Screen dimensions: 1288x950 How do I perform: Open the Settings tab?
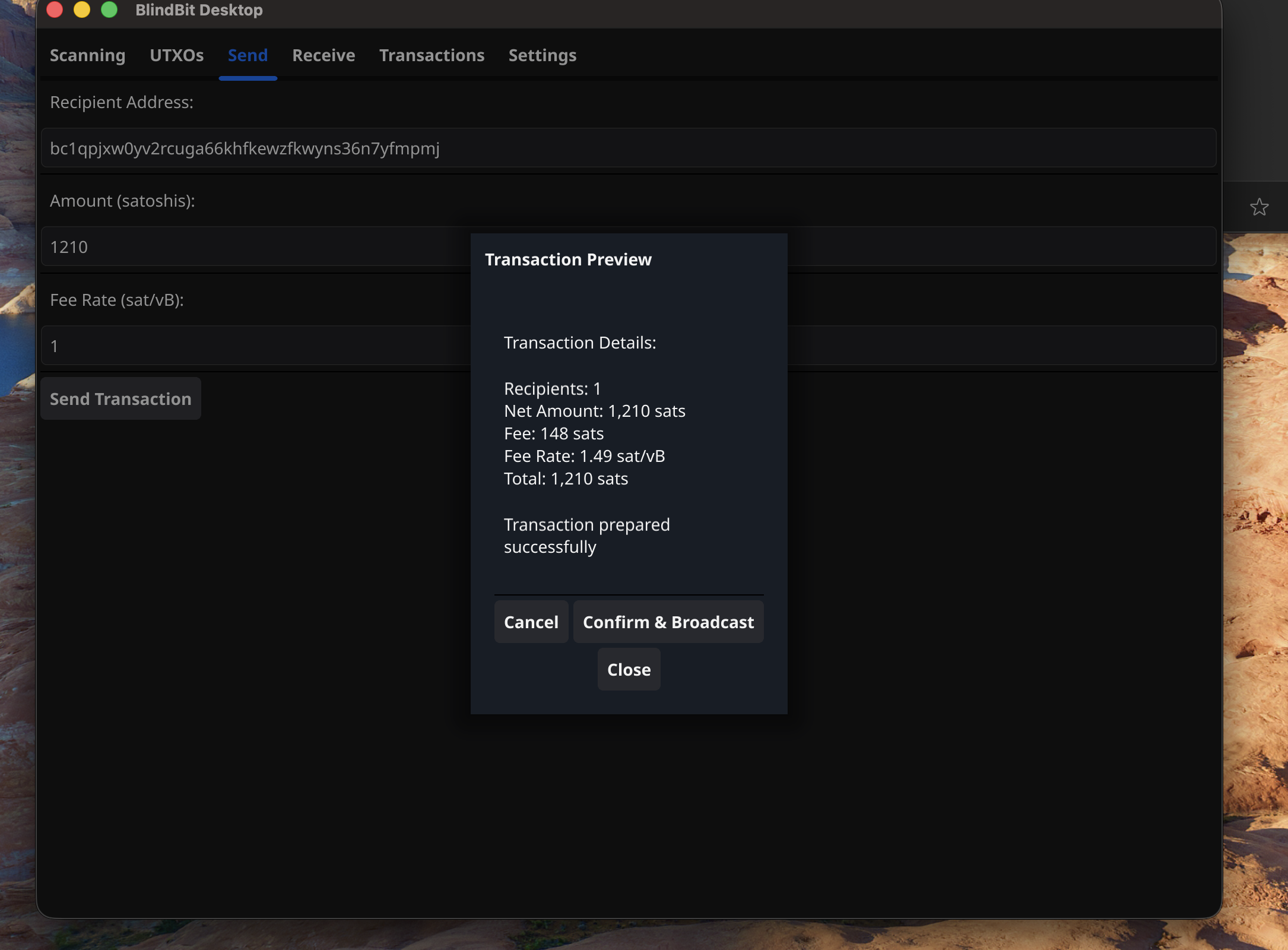tap(542, 55)
